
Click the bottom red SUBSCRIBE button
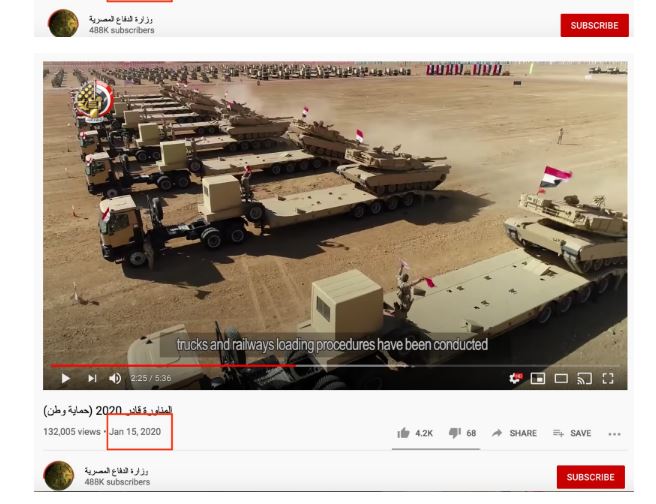(x=590, y=477)
